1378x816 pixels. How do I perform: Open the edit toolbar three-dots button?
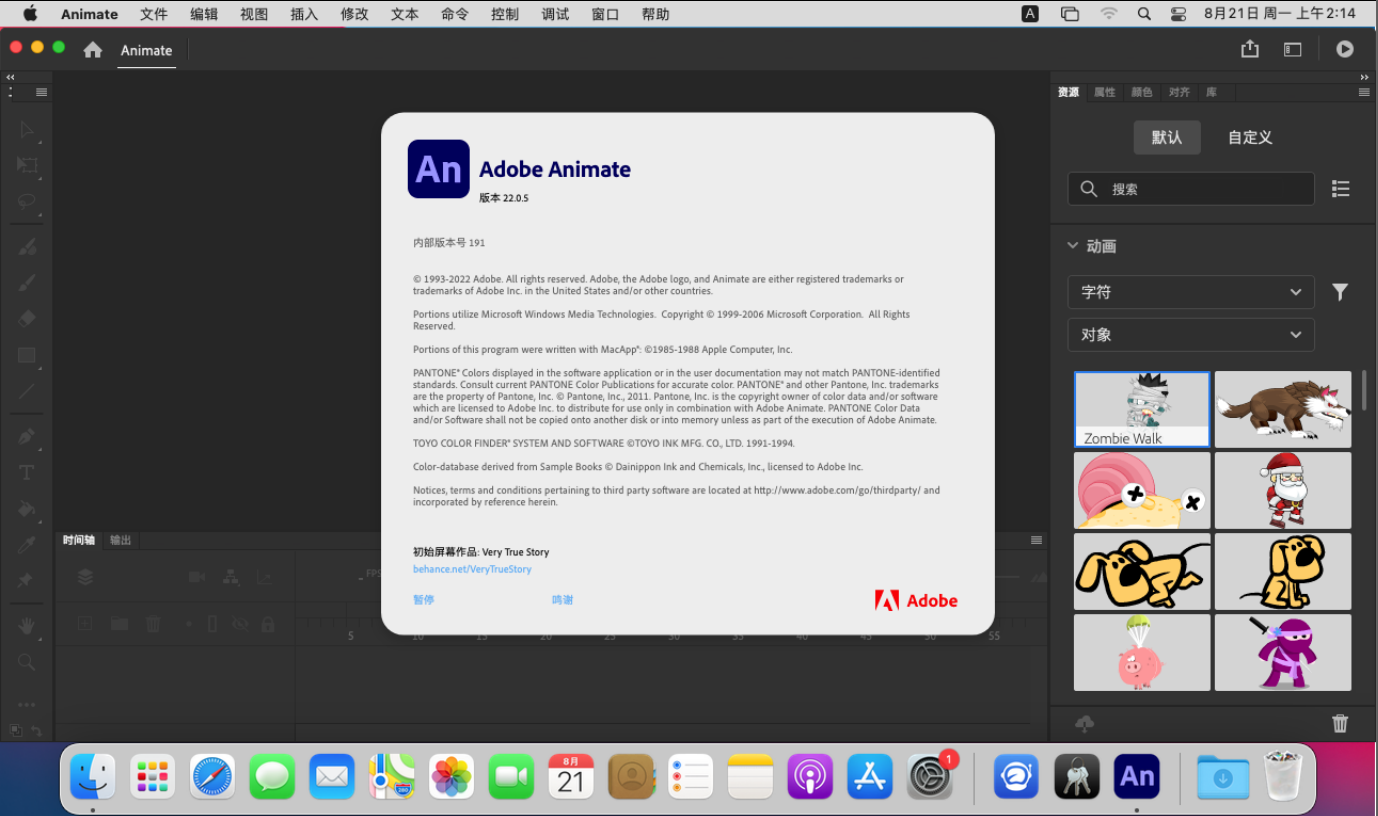pos(27,704)
